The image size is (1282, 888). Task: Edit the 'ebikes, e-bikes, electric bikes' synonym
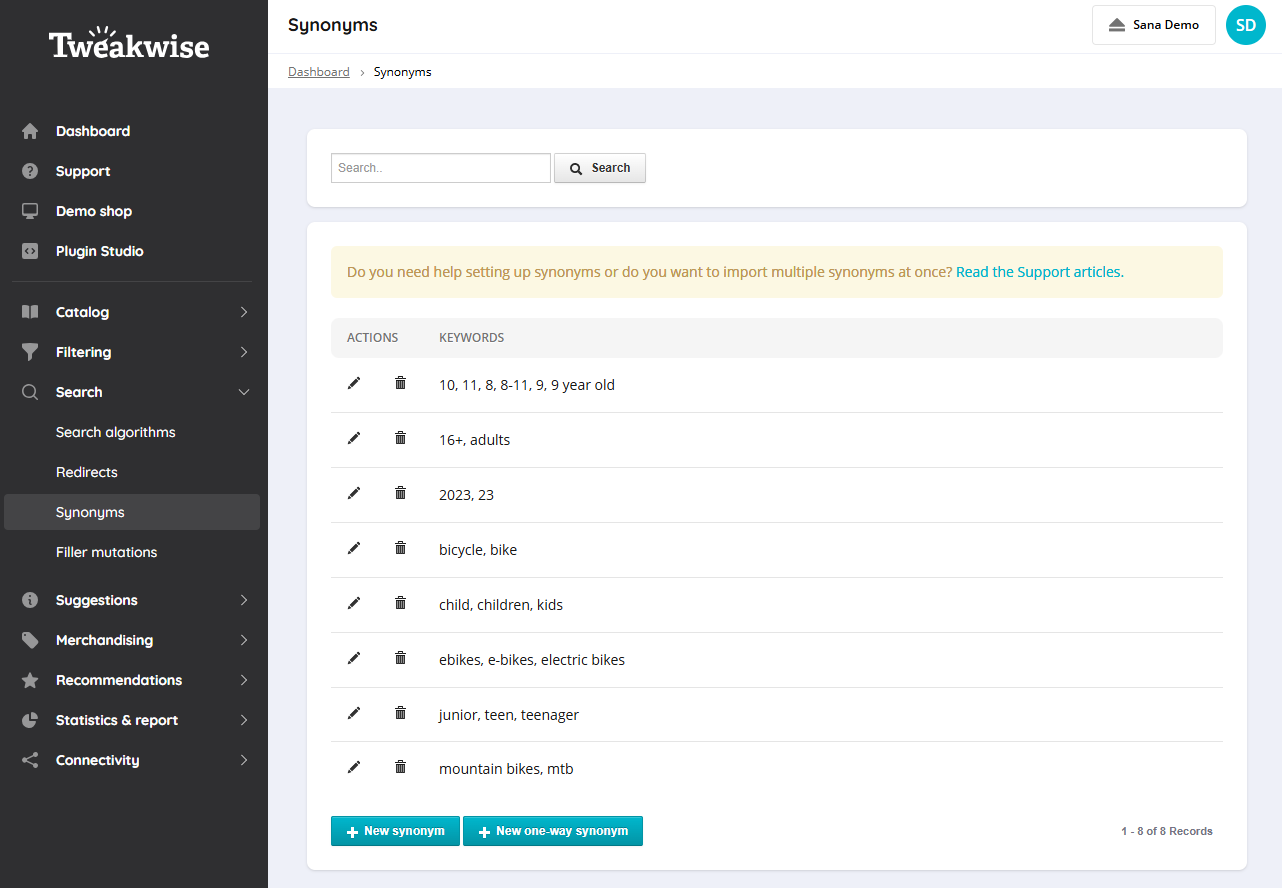[353, 658]
